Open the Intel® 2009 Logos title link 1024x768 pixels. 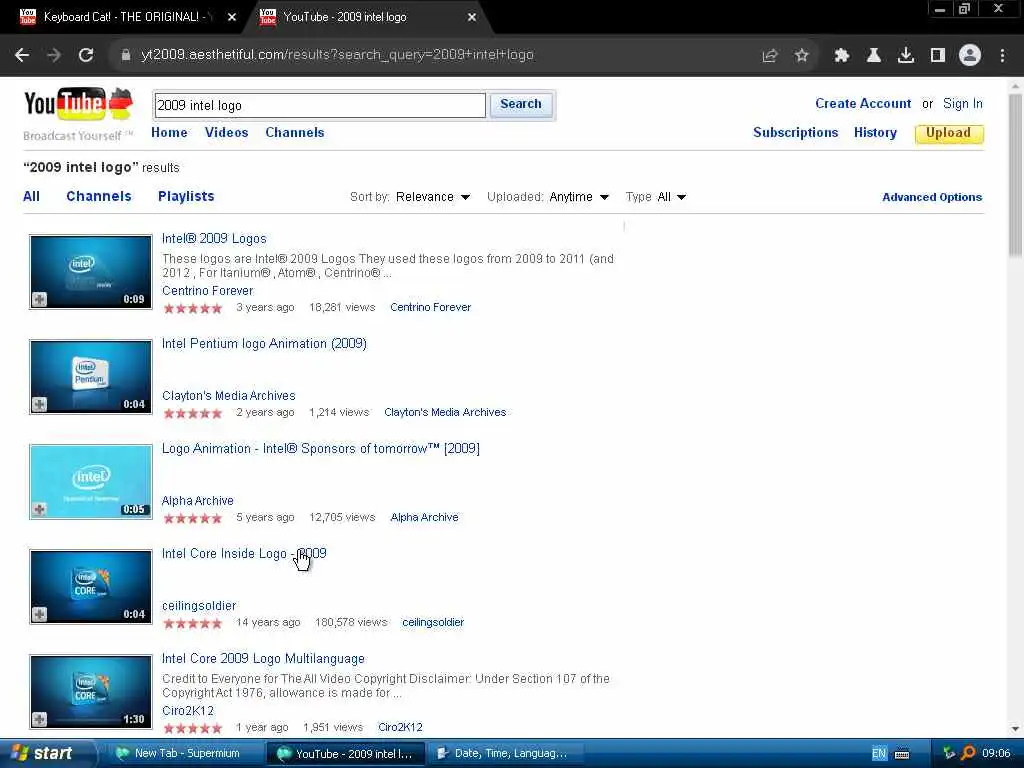coord(214,239)
